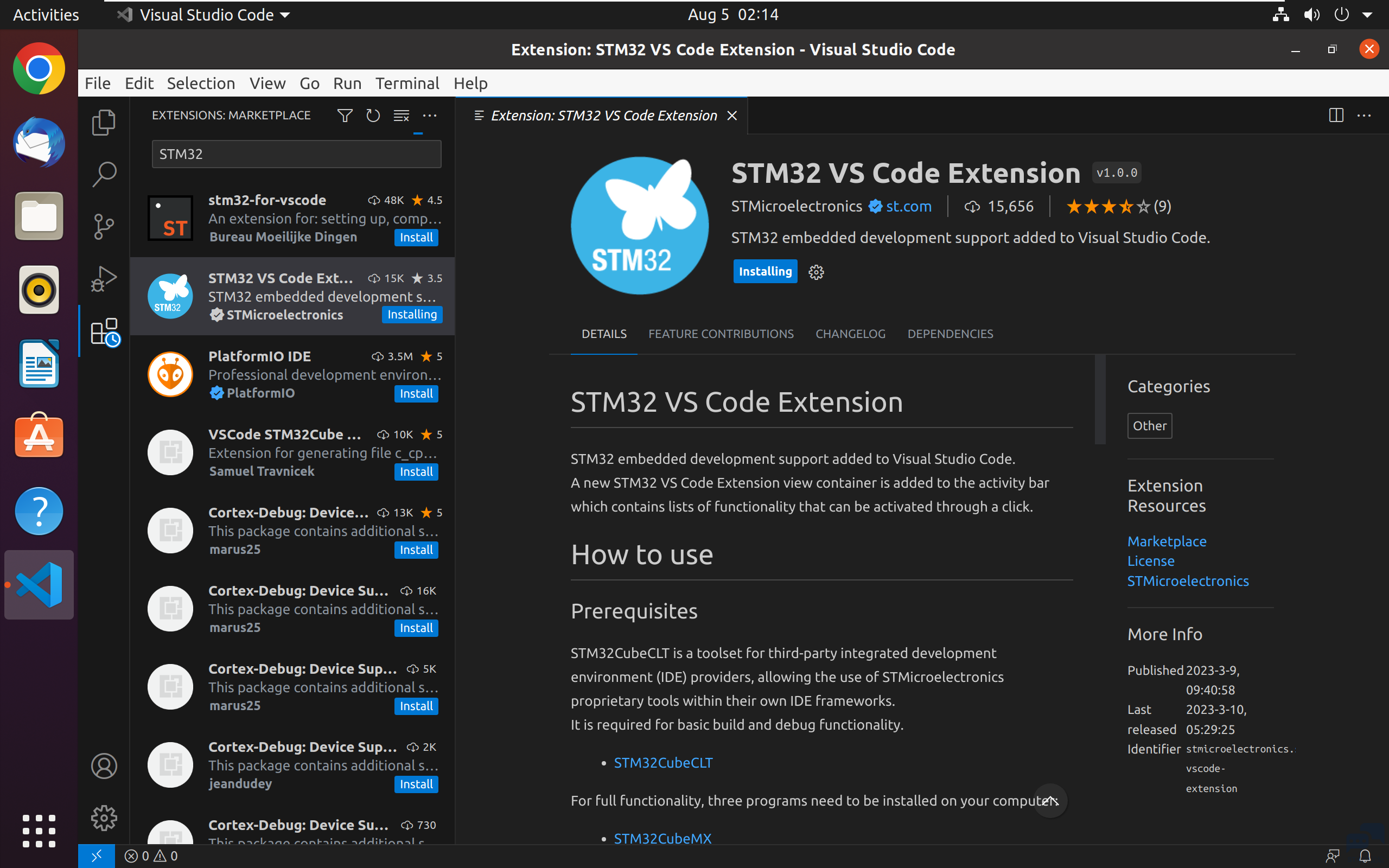The height and width of the screenshot is (868, 1389).
Task: Open Ubuntu Software from the dock
Action: tap(39, 436)
